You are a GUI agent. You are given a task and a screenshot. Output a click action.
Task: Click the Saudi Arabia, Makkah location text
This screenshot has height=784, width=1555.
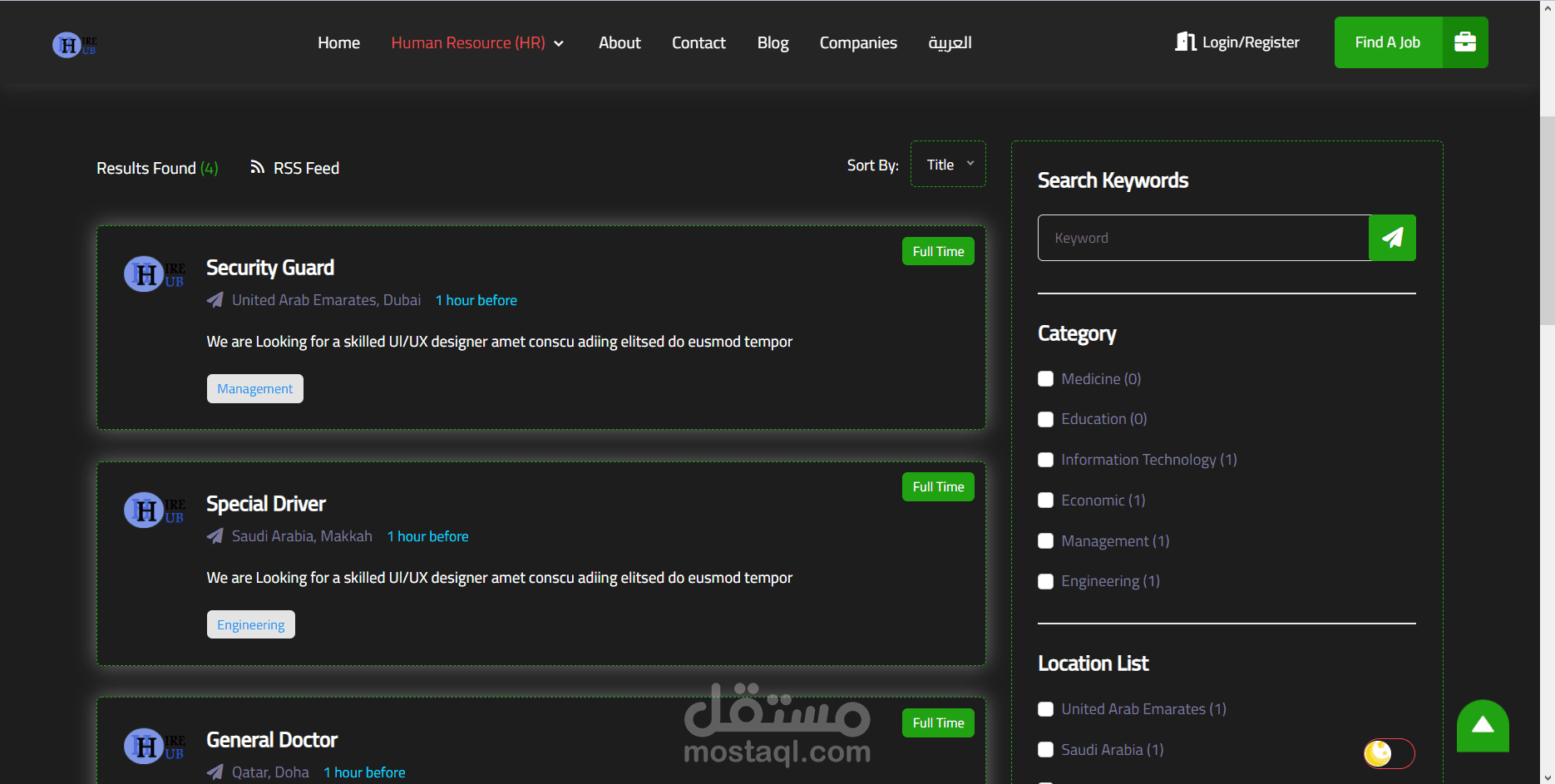coord(302,536)
